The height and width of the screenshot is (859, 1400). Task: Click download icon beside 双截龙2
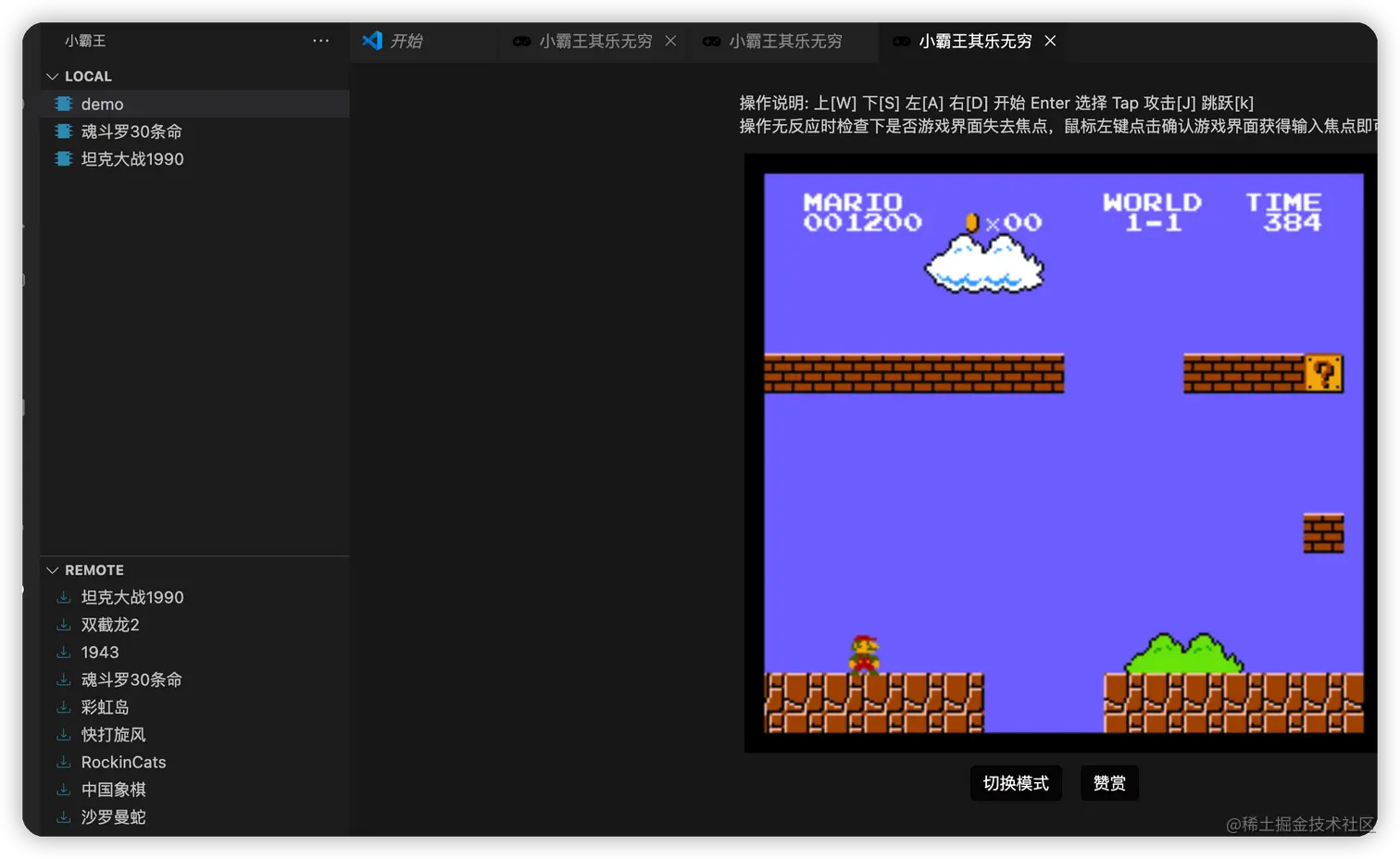point(64,625)
